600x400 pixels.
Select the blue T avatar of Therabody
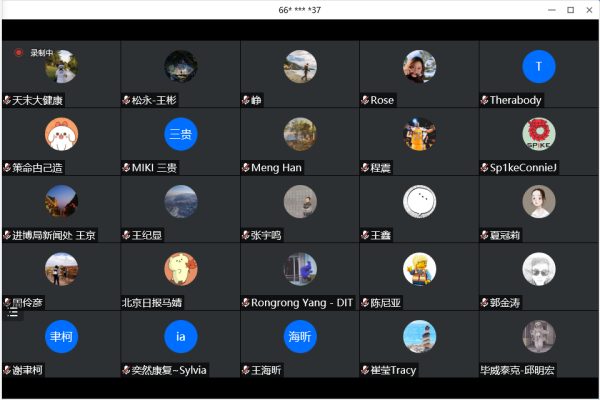539,67
